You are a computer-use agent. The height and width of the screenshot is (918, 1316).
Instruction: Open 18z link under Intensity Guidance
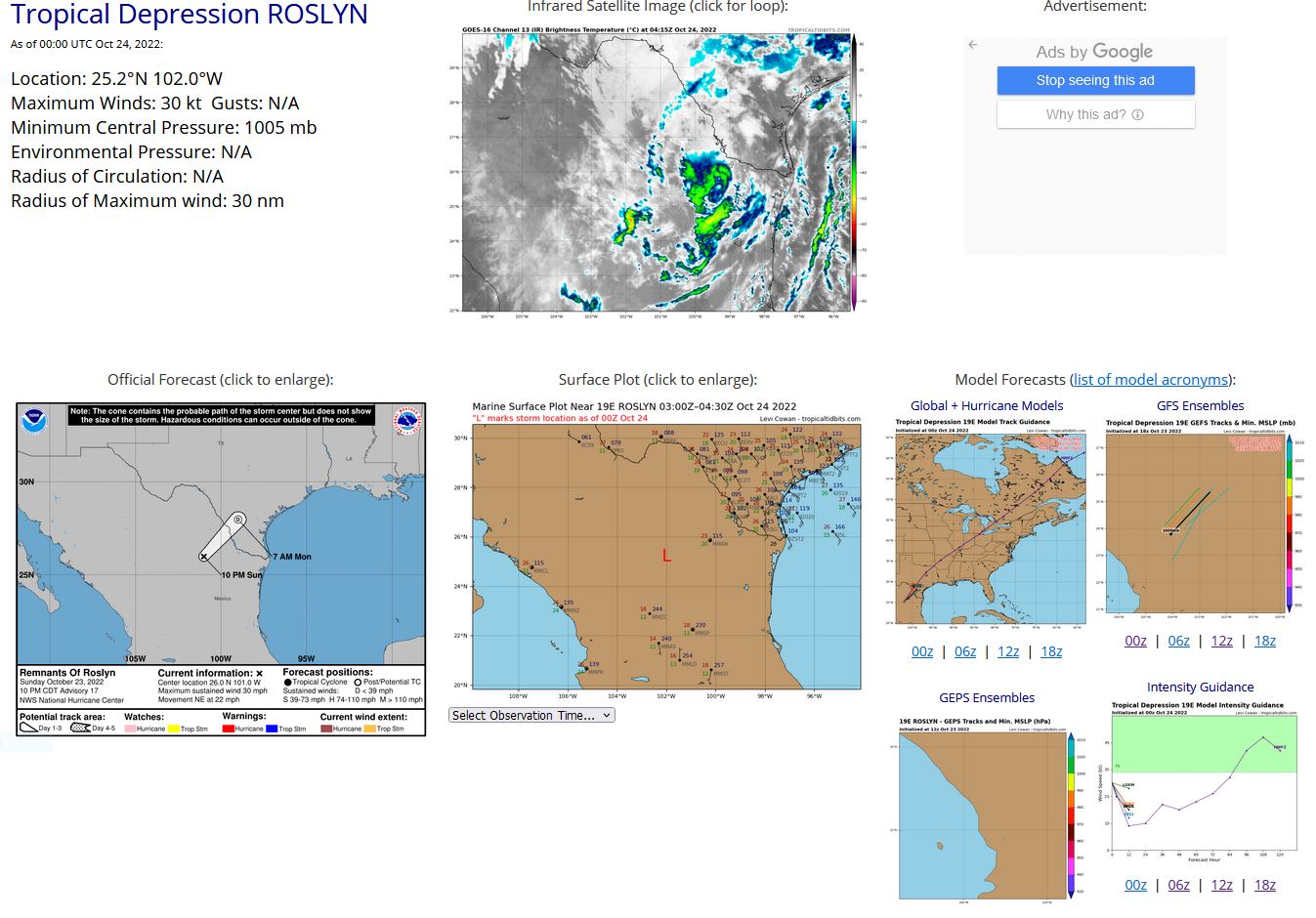point(1265,885)
